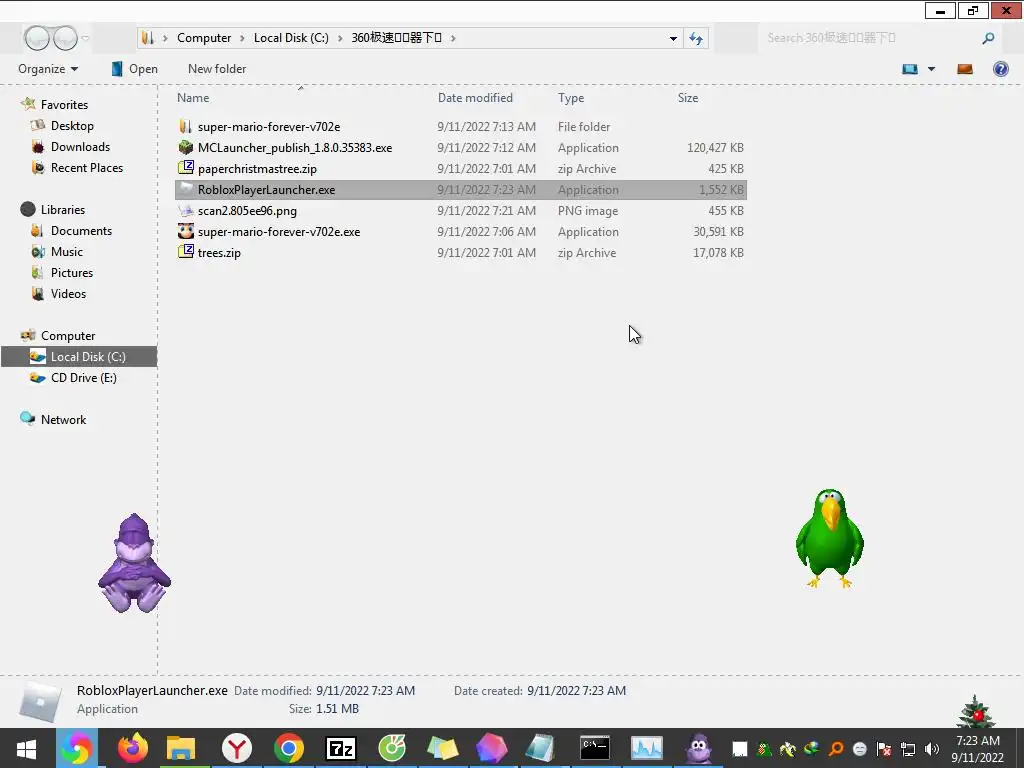Click the taskbar clock showing 7:23 AM
The width and height of the screenshot is (1024, 768).
click(x=978, y=748)
